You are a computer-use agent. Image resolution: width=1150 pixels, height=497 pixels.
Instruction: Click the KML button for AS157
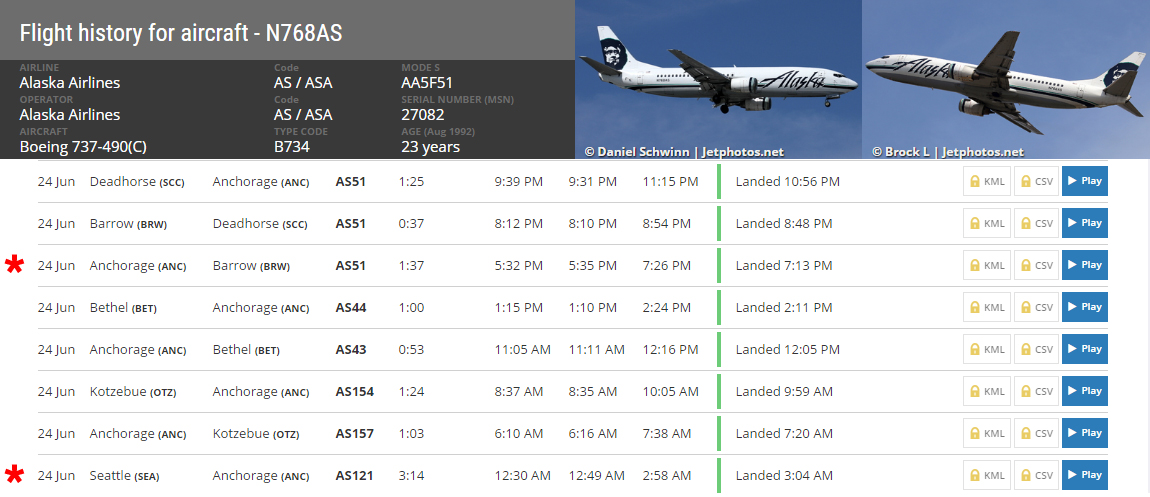coord(986,433)
